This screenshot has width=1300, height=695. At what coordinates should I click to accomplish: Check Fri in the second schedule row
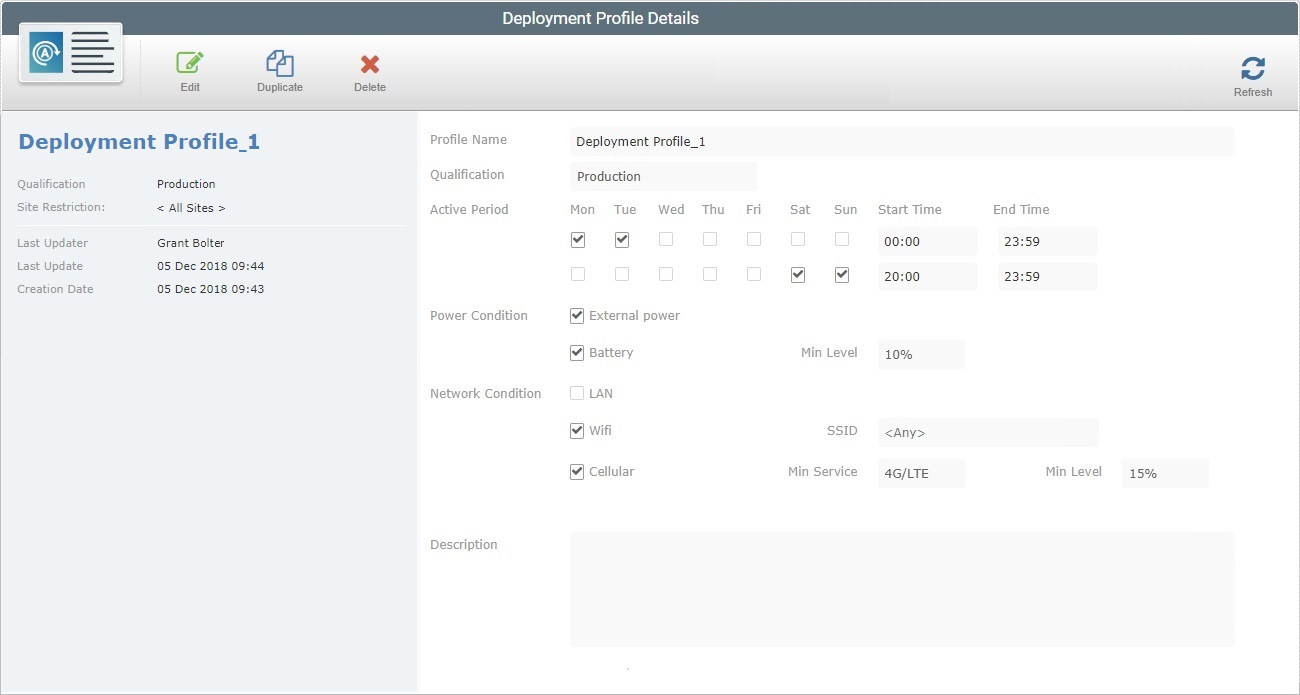pyautogui.click(x=754, y=274)
